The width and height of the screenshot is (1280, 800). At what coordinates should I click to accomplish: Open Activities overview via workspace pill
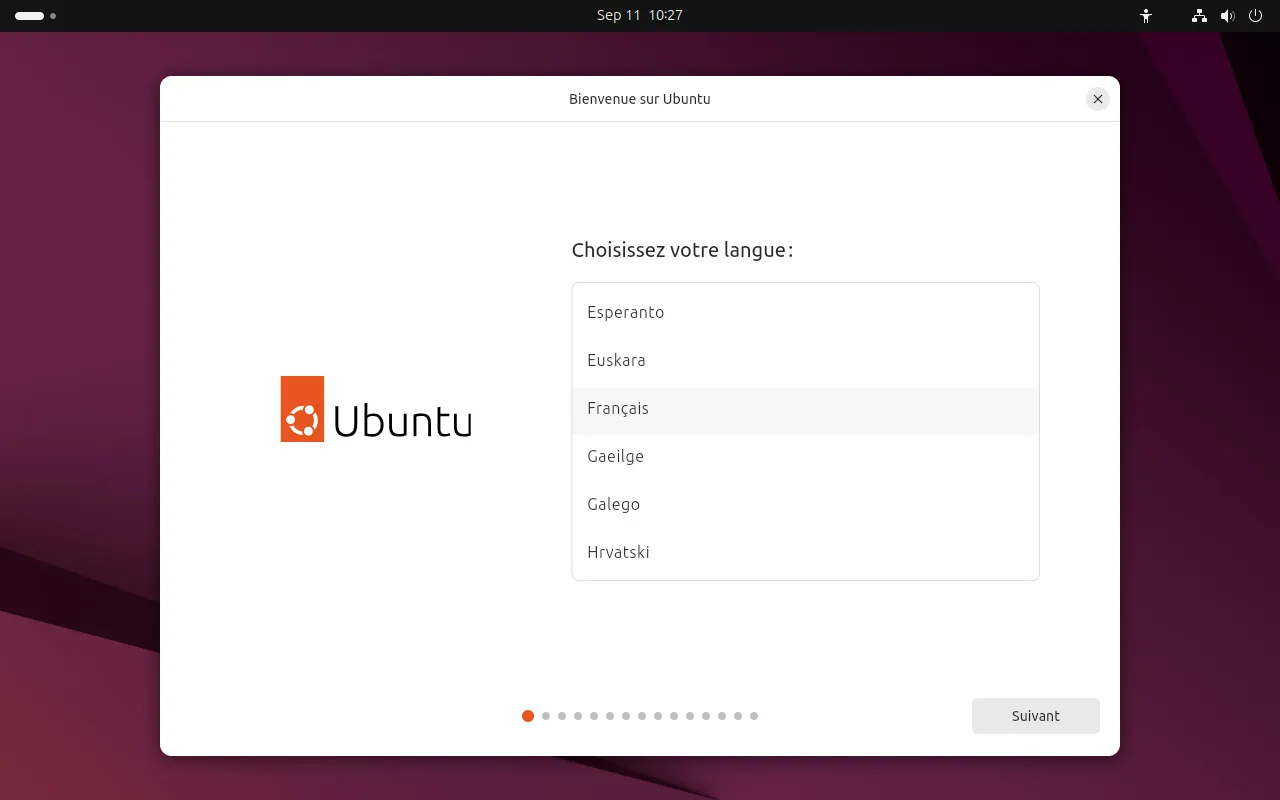click(29, 16)
